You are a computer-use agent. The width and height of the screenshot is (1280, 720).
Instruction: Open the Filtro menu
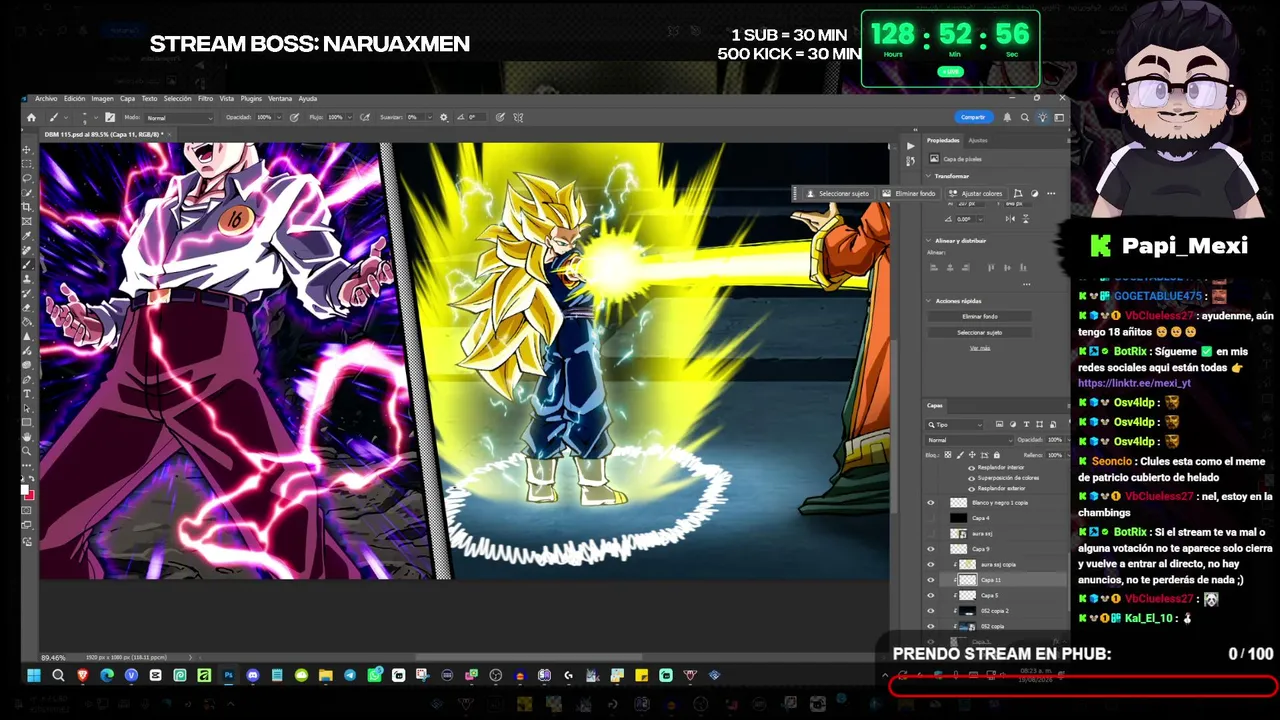pyautogui.click(x=205, y=99)
